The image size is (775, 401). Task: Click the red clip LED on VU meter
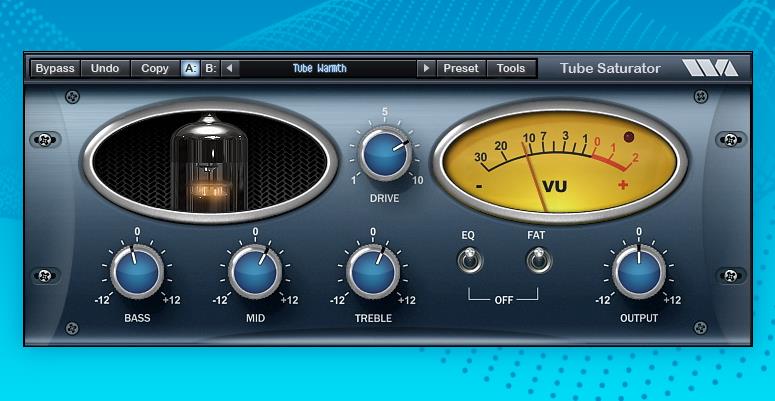tap(629, 137)
